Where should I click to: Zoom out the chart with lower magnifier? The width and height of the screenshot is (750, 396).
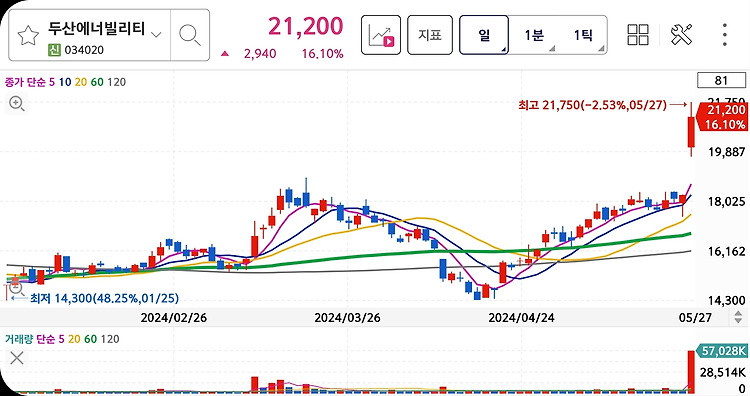(x=16, y=288)
